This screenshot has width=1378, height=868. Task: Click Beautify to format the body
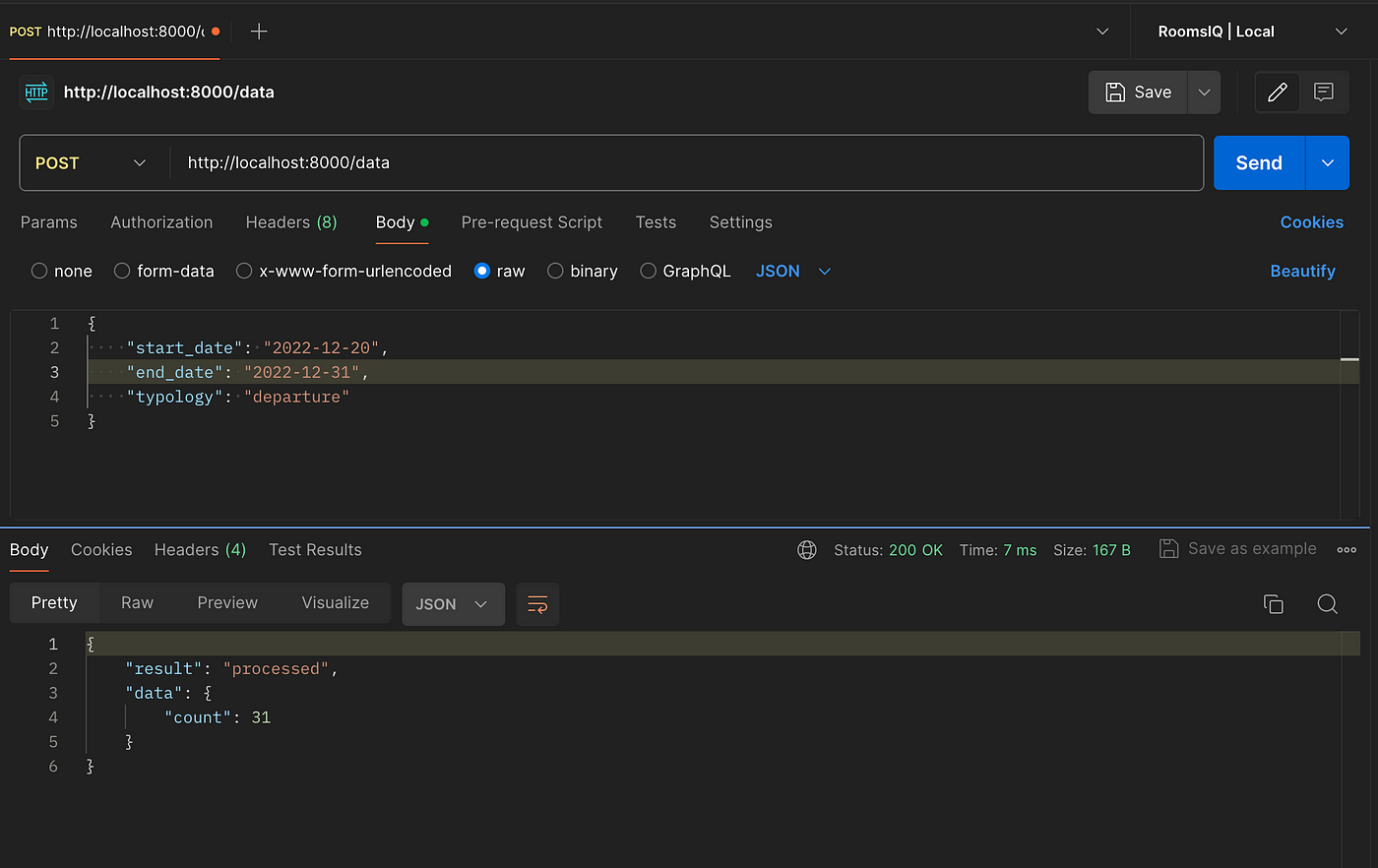point(1303,271)
